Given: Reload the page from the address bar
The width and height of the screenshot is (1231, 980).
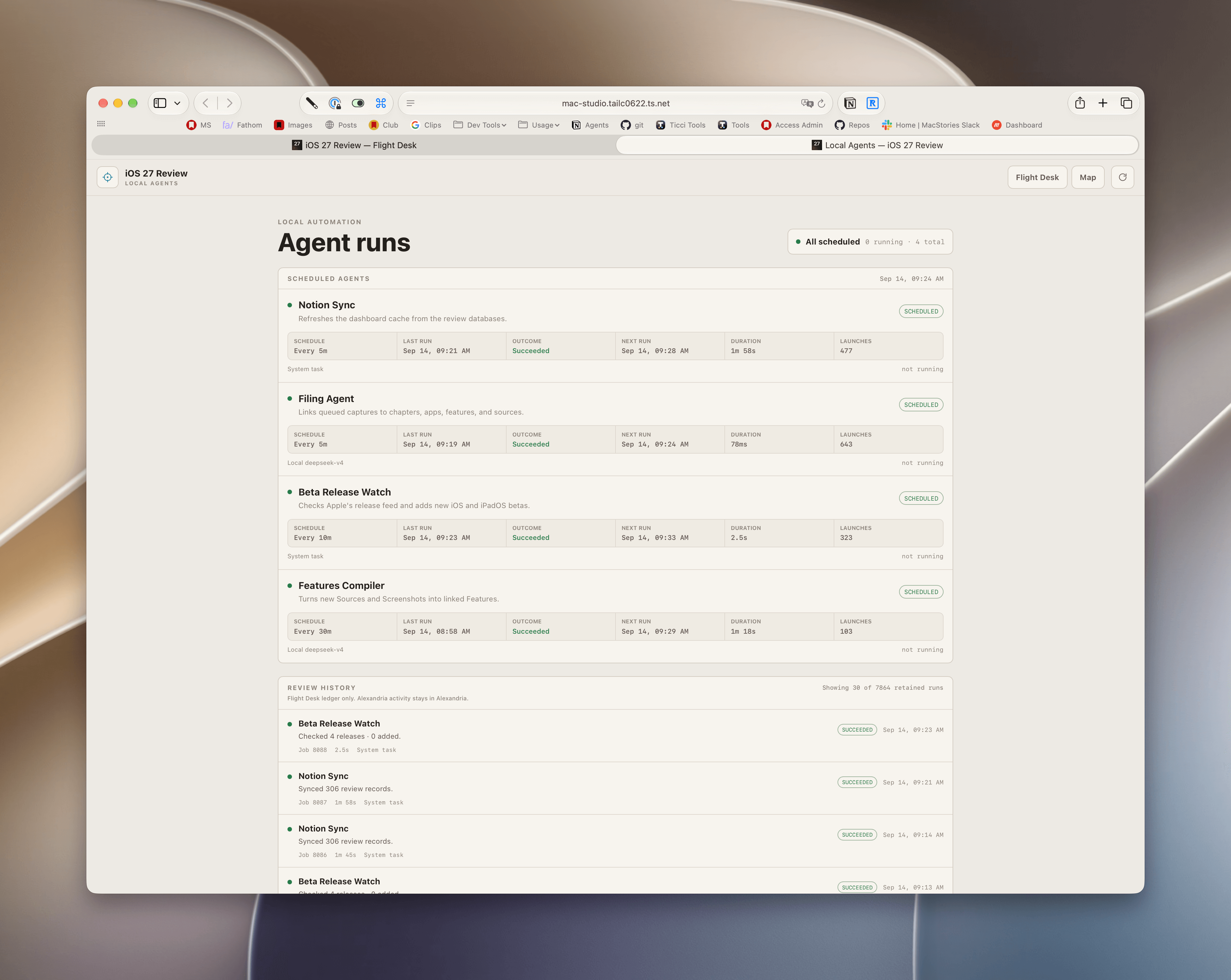Looking at the screenshot, I should [x=822, y=103].
